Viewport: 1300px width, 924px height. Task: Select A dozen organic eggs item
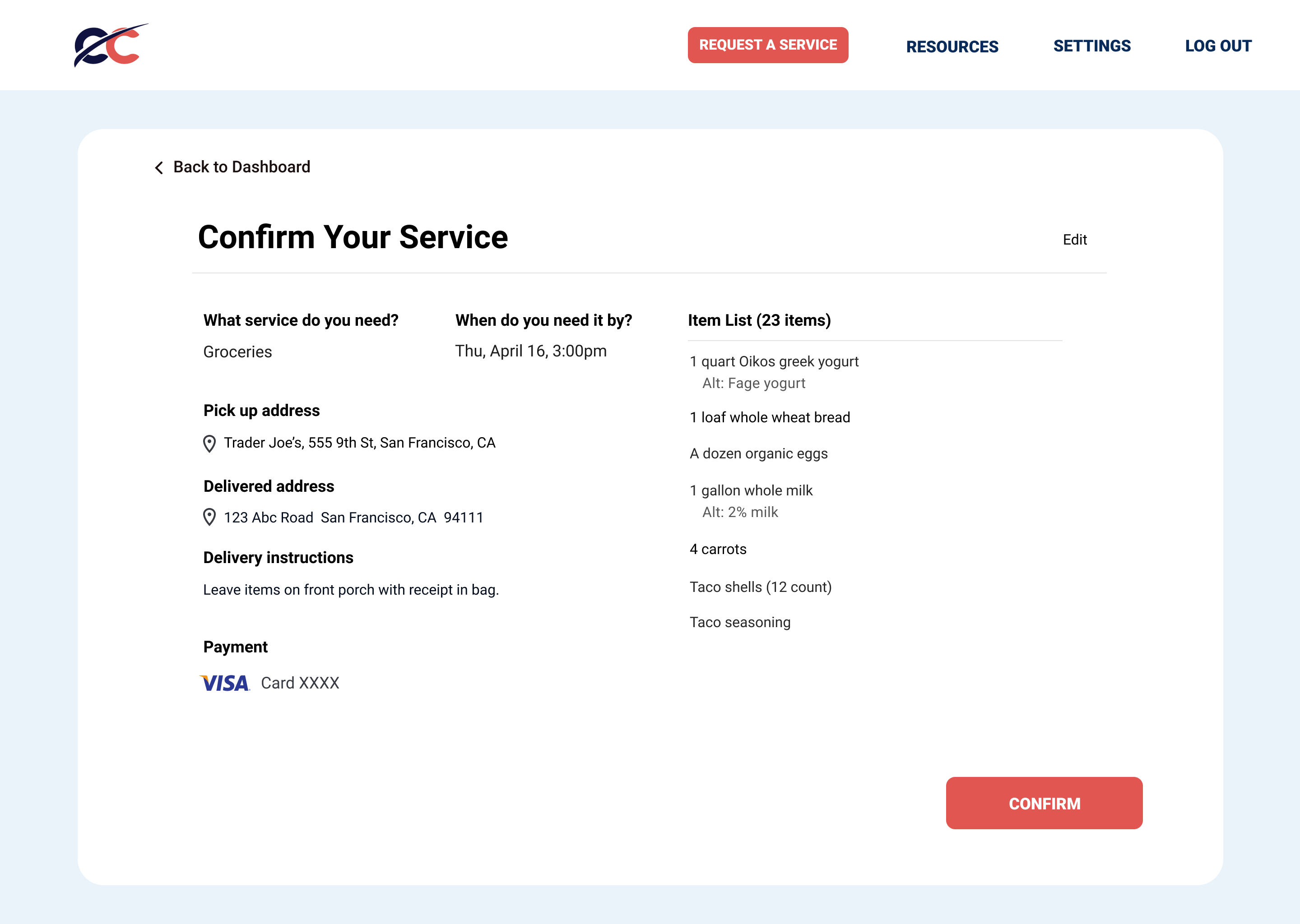point(758,453)
